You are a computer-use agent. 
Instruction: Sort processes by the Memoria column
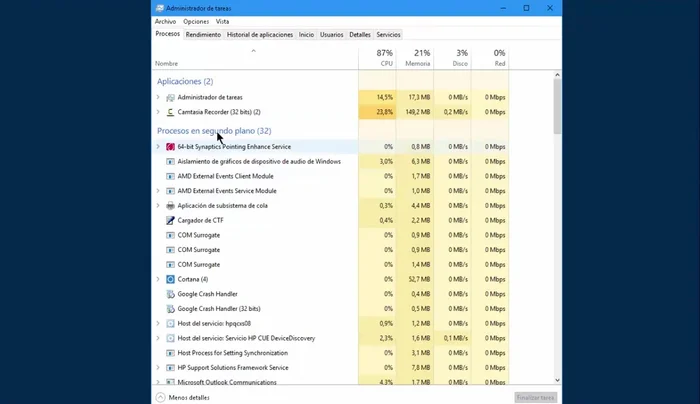(415, 59)
